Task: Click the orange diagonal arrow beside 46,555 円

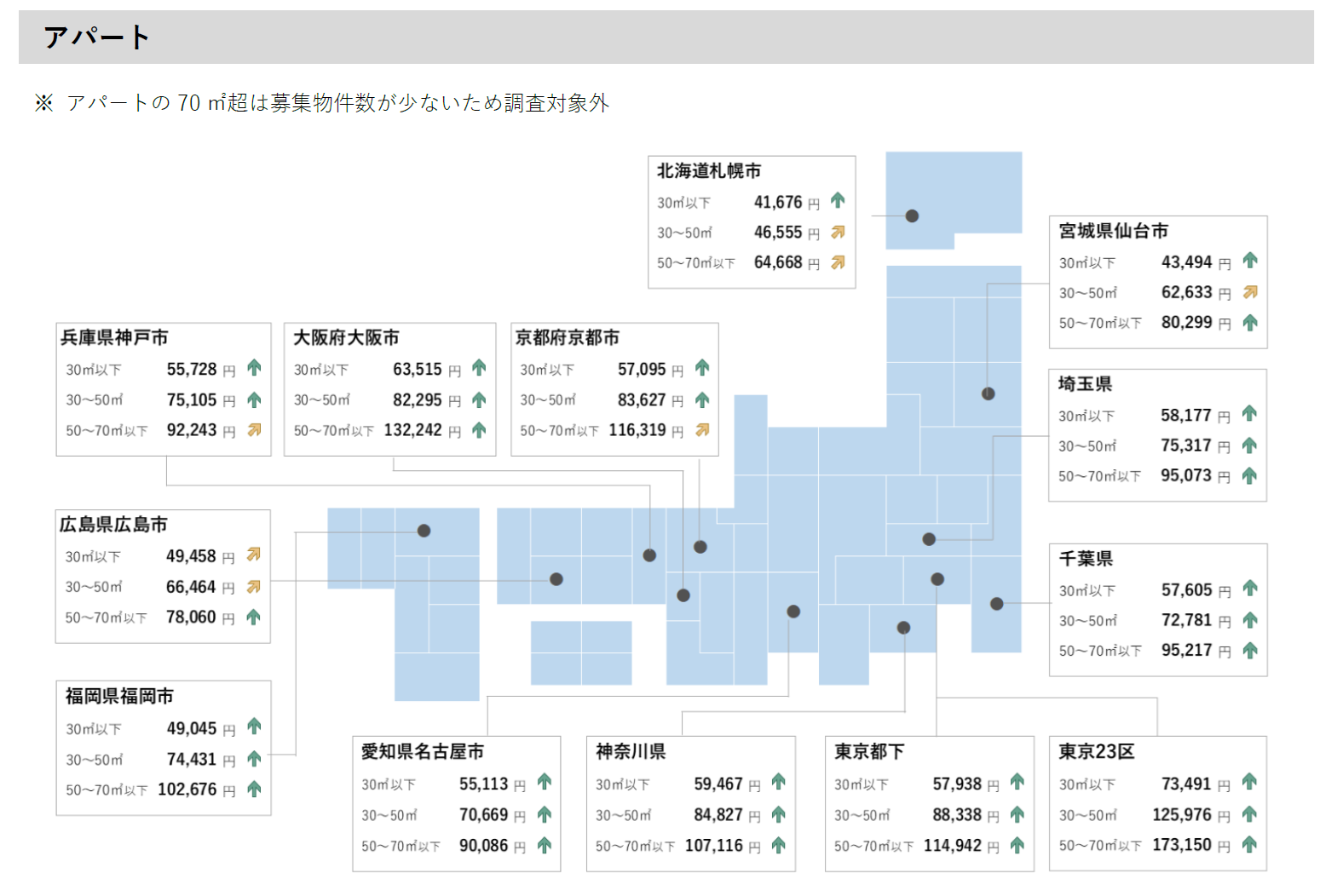Action: tap(838, 233)
